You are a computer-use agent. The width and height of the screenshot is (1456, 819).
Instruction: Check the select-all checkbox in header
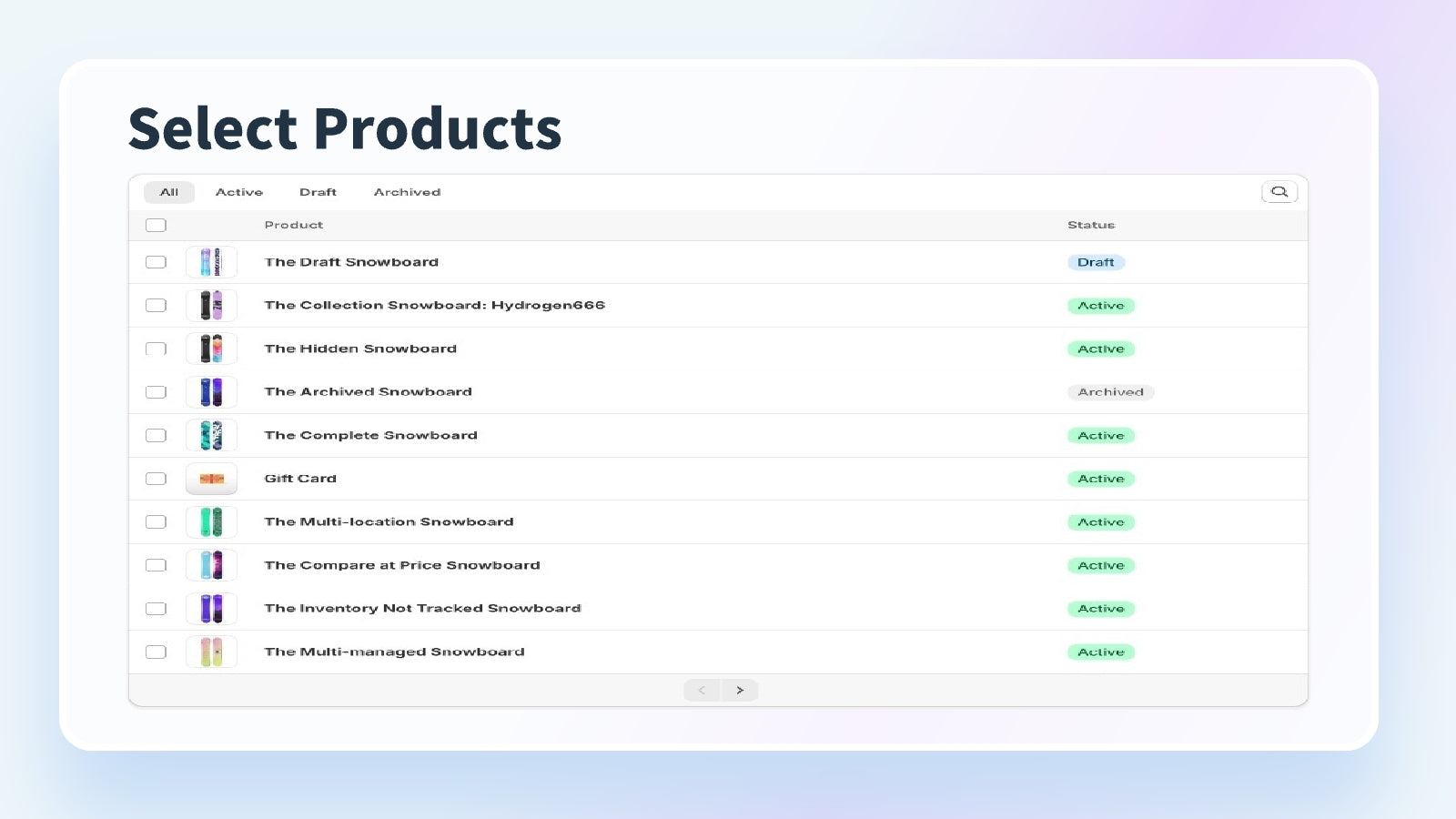pyautogui.click(x=156, y=224)
